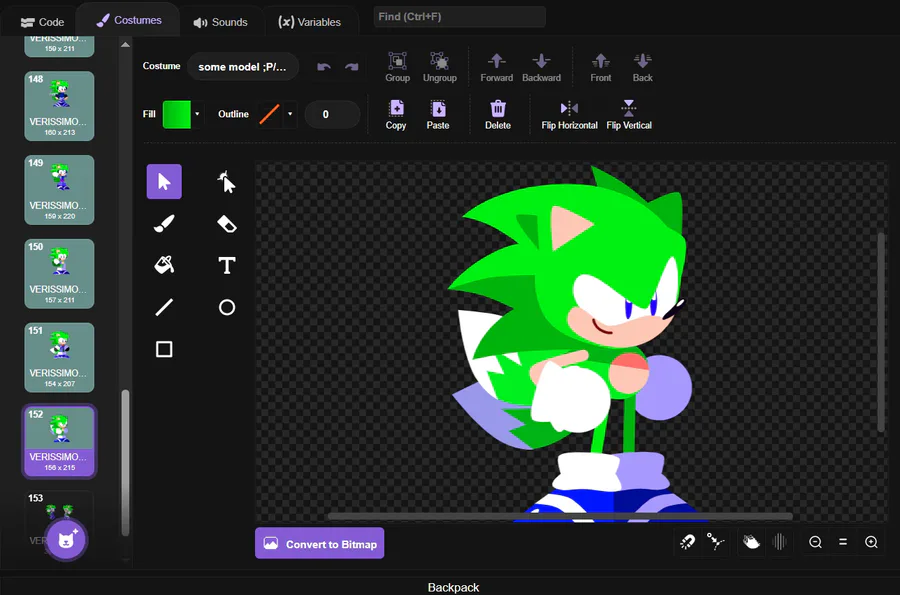Zoom in on the canvas
The height and width of the screenshot is (595, 900).
871,542
